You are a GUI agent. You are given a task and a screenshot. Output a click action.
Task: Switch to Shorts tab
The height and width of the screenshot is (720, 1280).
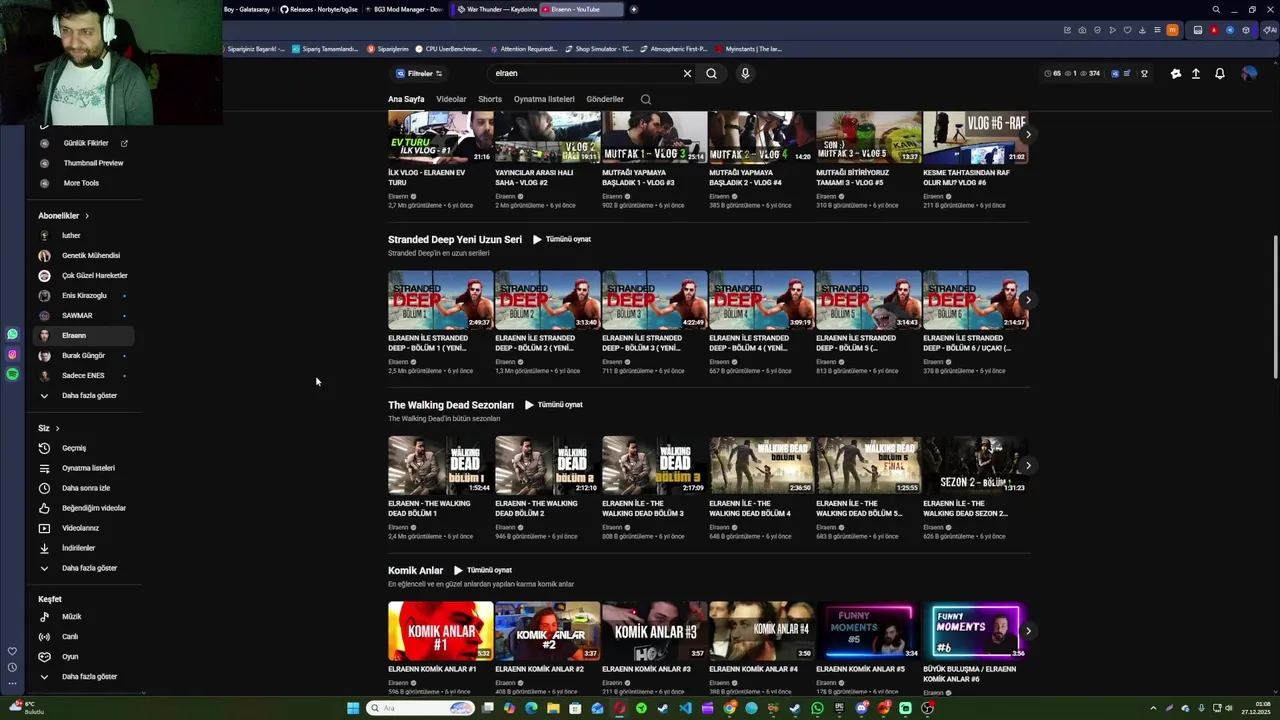tap(490, 99)
